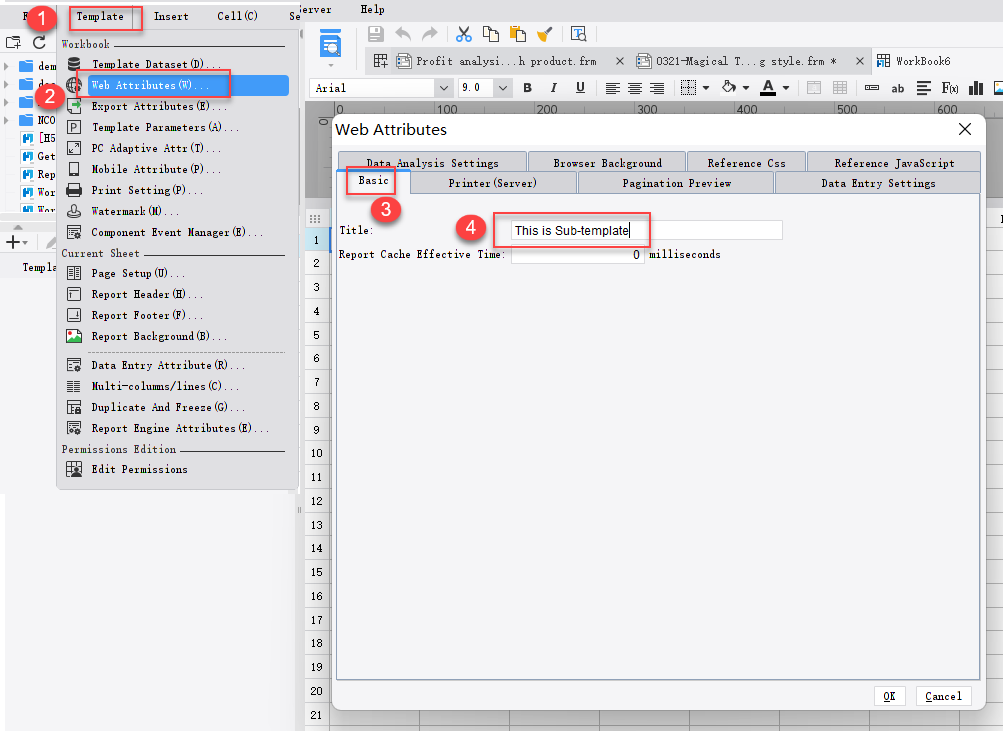
Task: Cancel the Web Attributes dialog
Action: [x=942, y=695]
